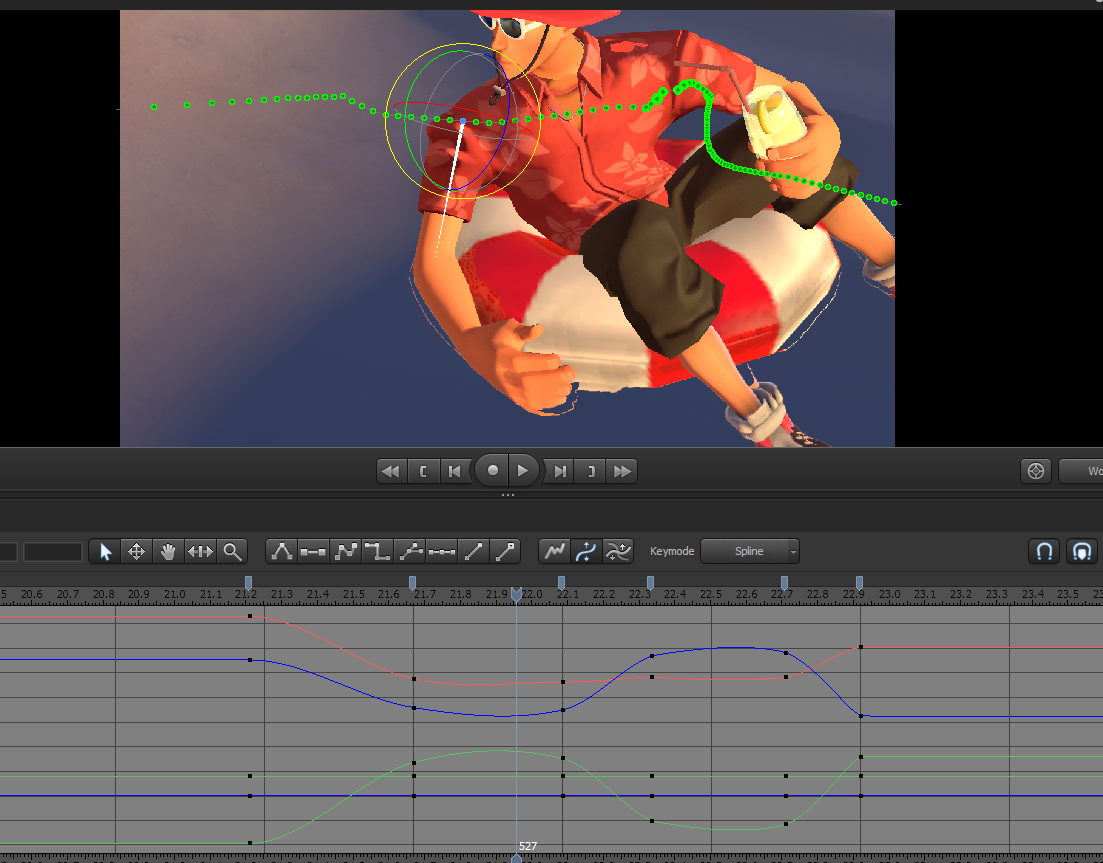The image size is (1103, 863).
Task: Click the playhead handle near 22.0
Action: point(516,595)
